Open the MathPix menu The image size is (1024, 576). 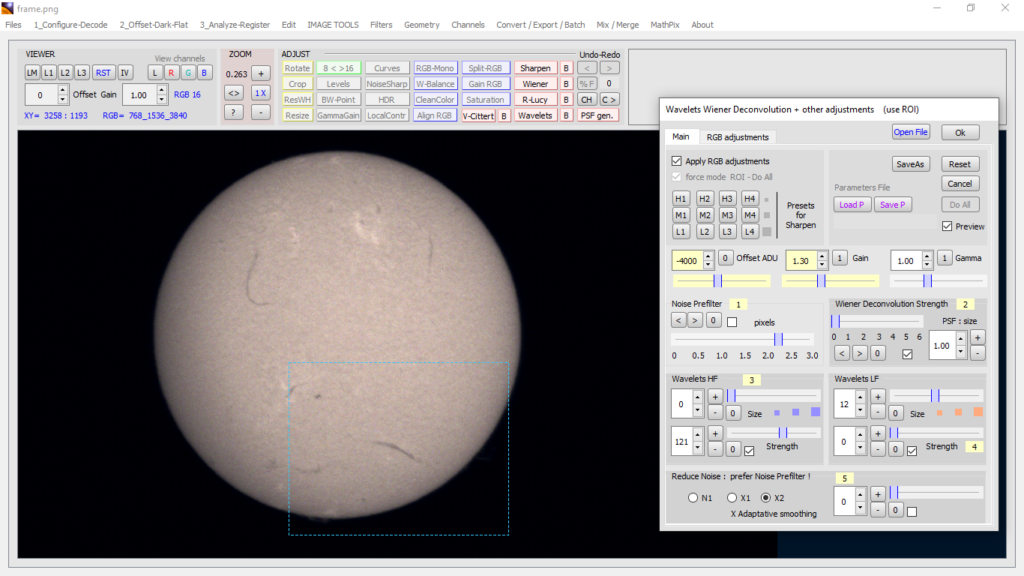[665, 25]
